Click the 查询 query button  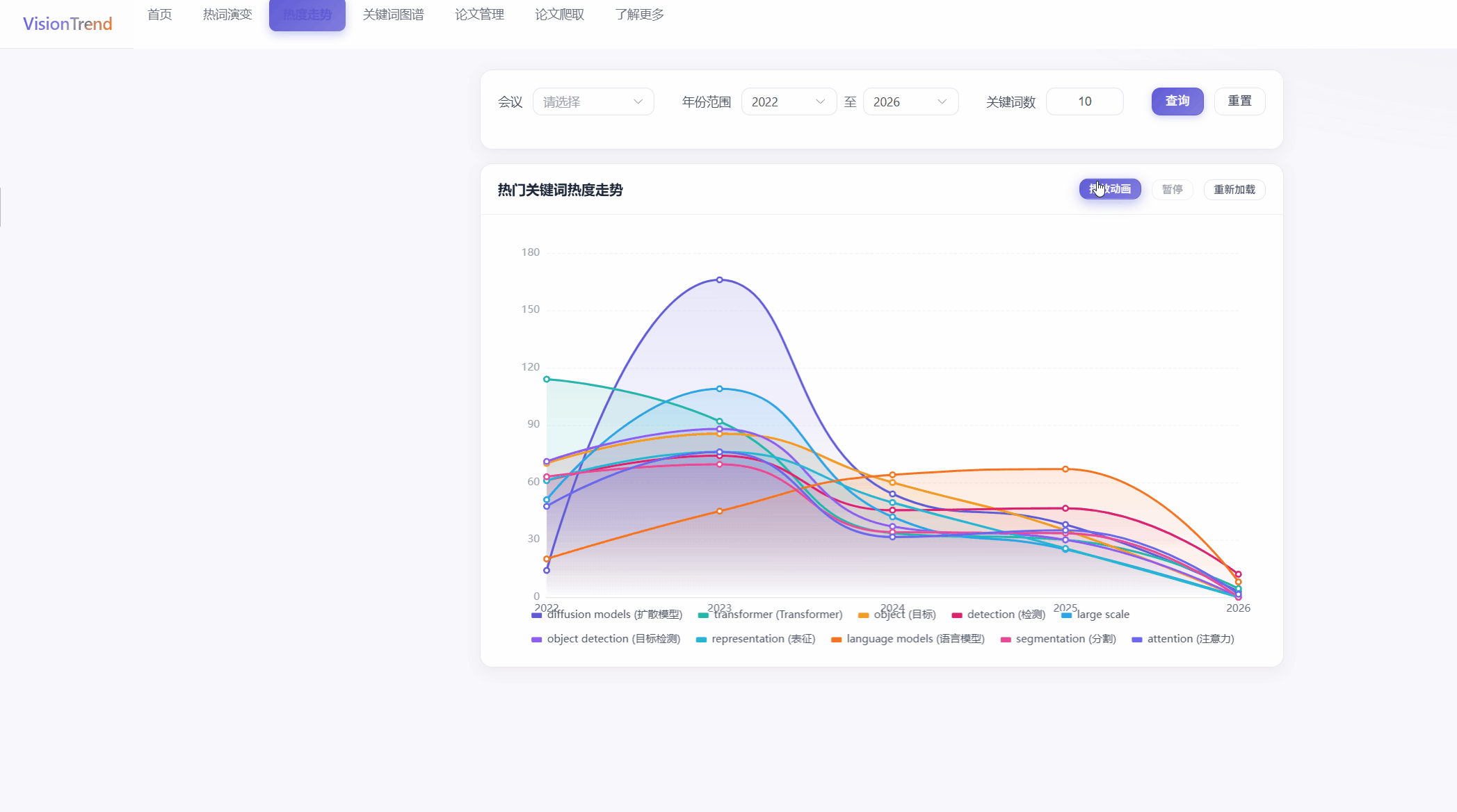point(1177,101)
